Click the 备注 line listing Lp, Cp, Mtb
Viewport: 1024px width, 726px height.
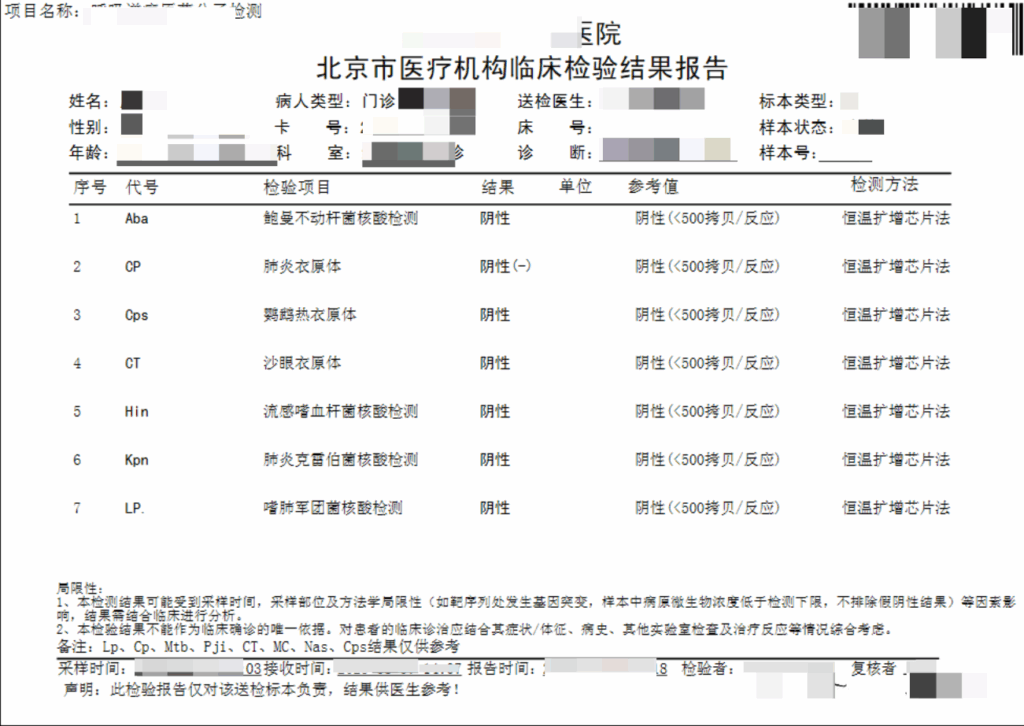(x=258, y=647)
